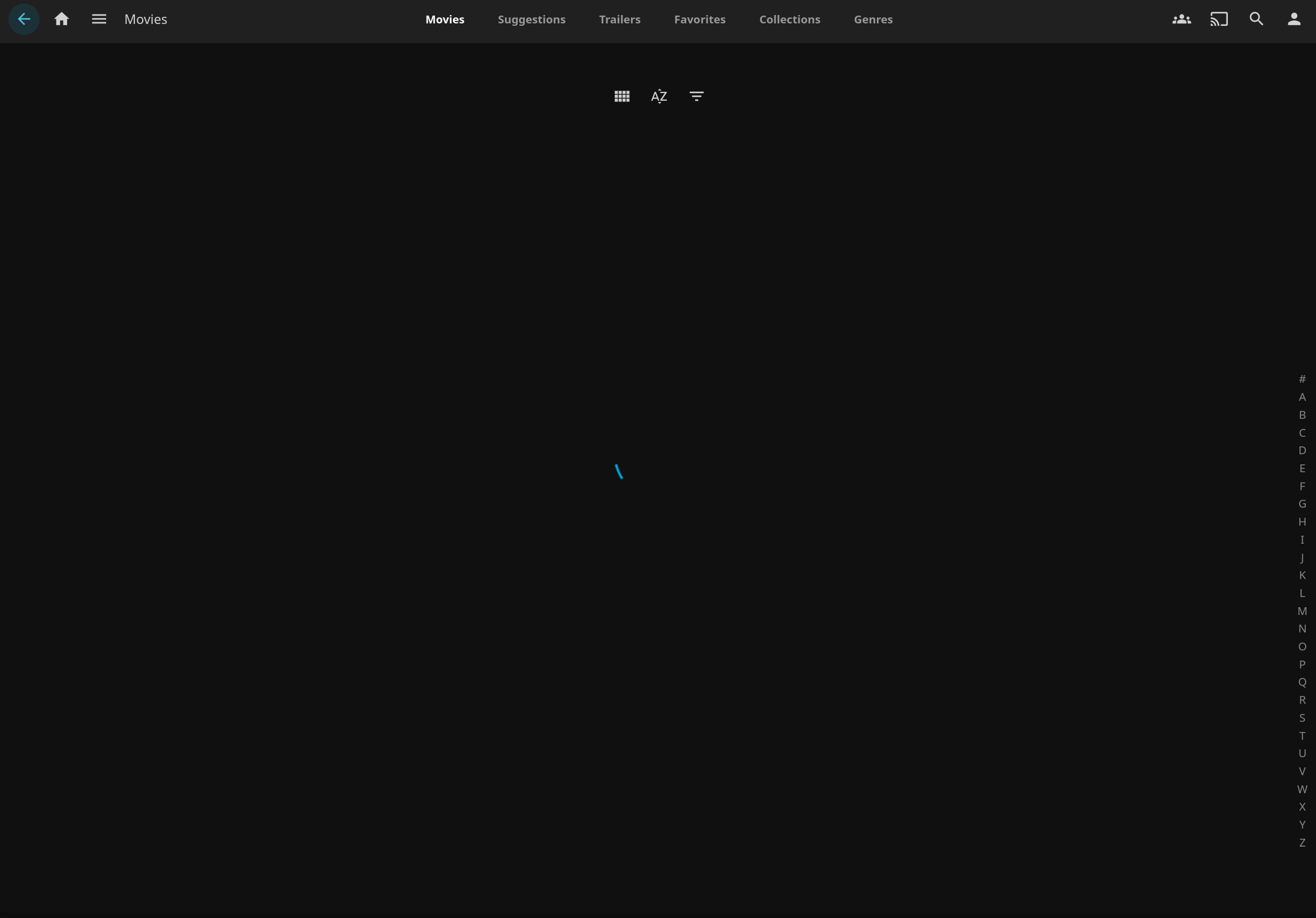
Task: Go to the home screen icon
Action: click(x=61, y=19)
